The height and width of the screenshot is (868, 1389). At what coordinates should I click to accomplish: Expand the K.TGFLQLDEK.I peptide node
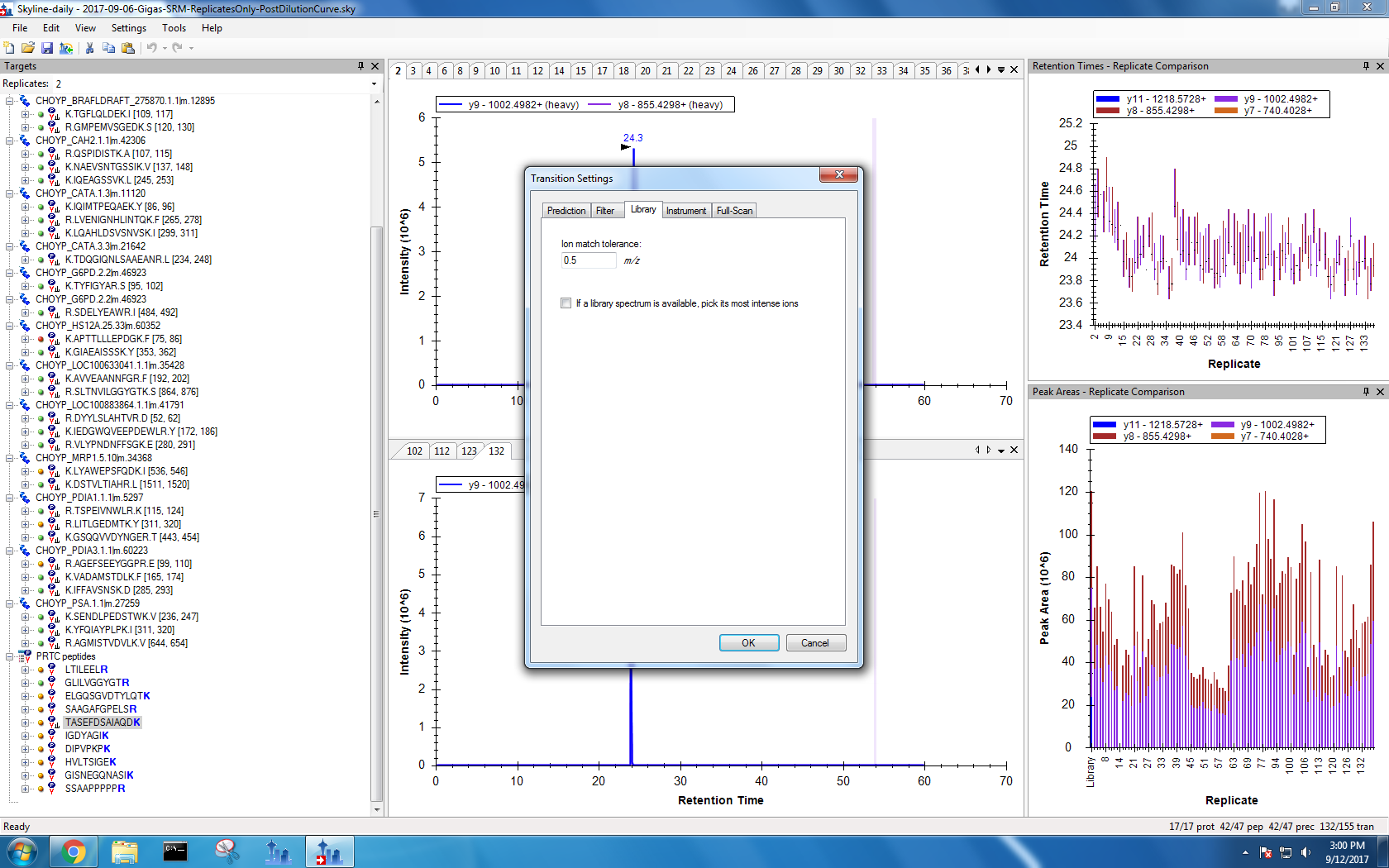25,114
